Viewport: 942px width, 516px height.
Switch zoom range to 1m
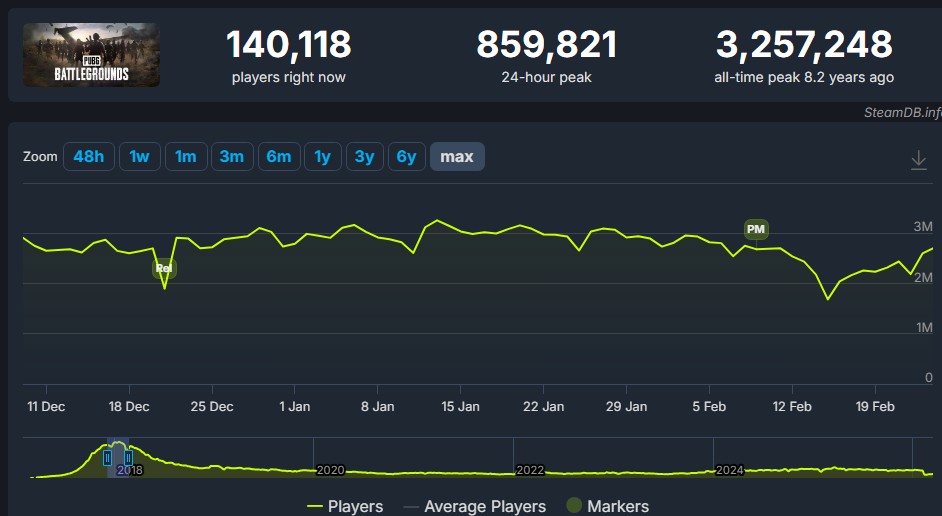[185, 157]
